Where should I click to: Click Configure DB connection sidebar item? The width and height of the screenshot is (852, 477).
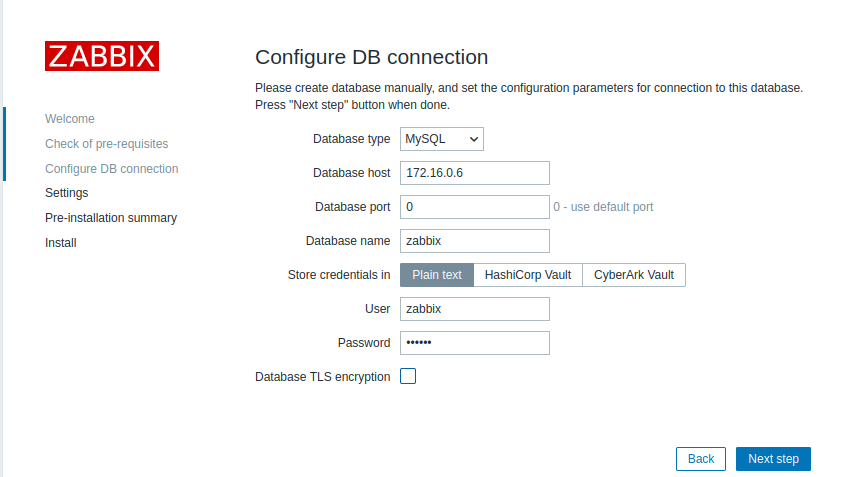coord(112,169)
